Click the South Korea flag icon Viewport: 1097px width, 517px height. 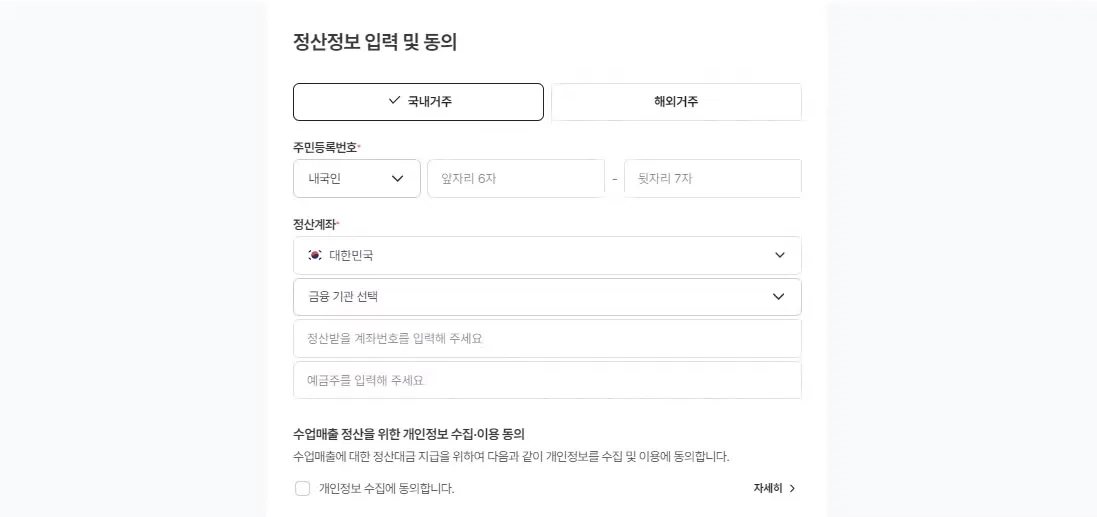[315, 255]
